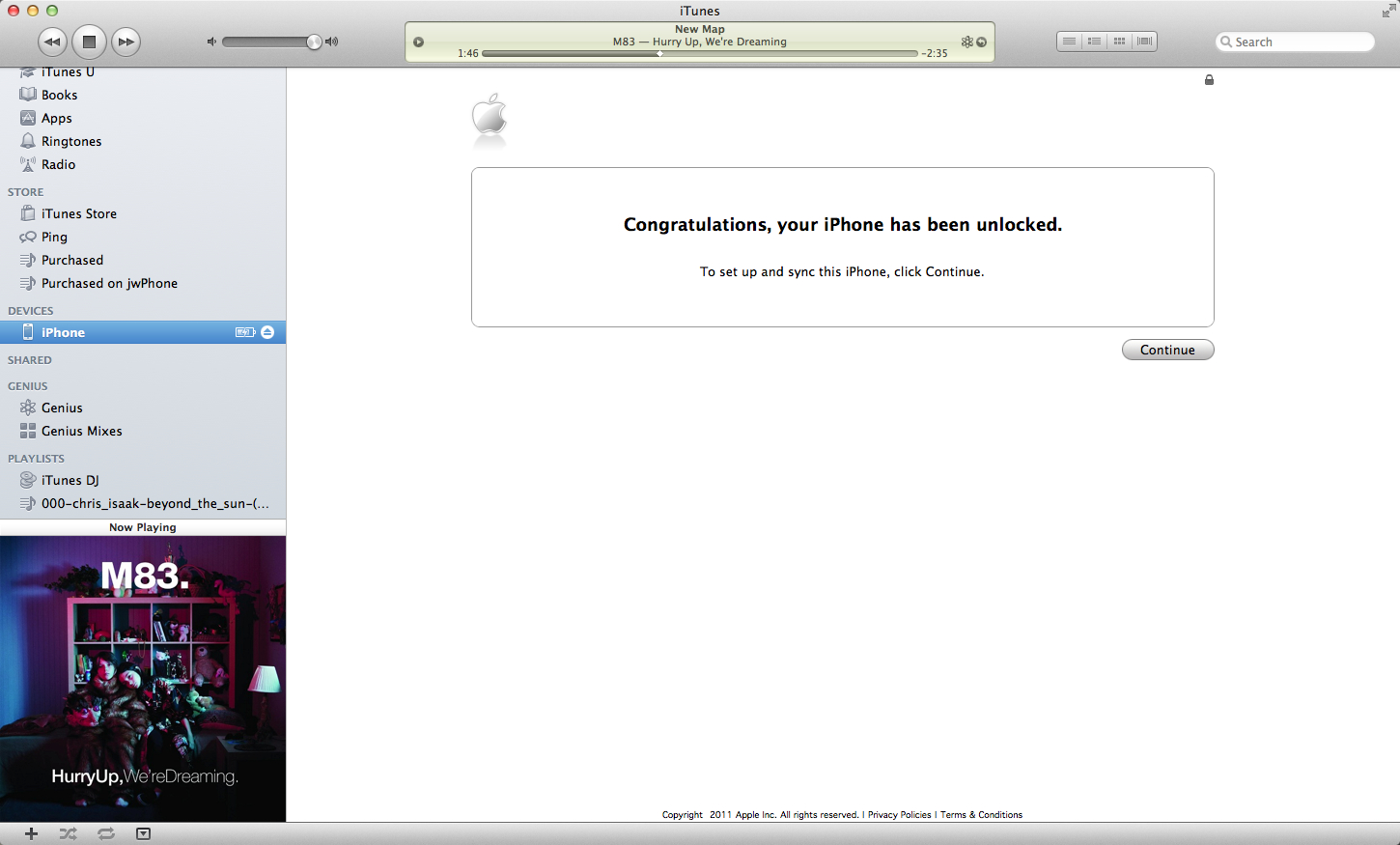Focus the Search field
Screen dimensions: 1400x845
[x=1295, y=42]
